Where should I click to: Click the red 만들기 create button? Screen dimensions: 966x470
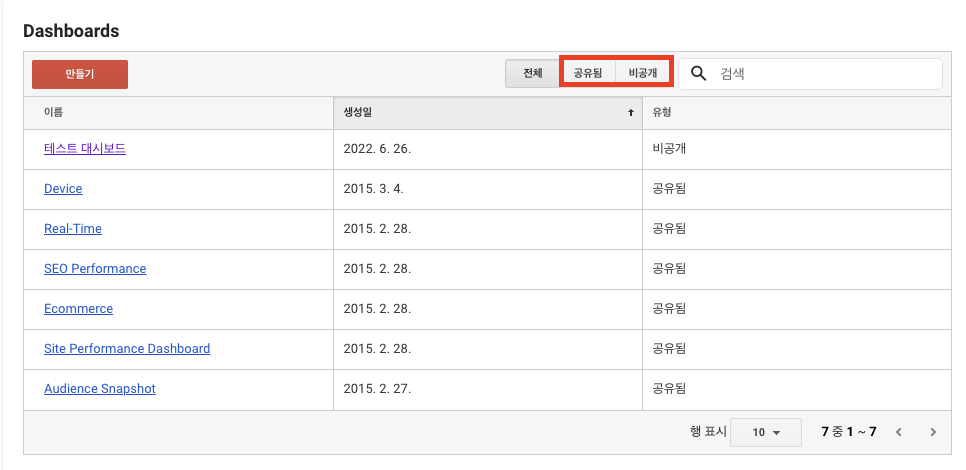click(80, 75)
